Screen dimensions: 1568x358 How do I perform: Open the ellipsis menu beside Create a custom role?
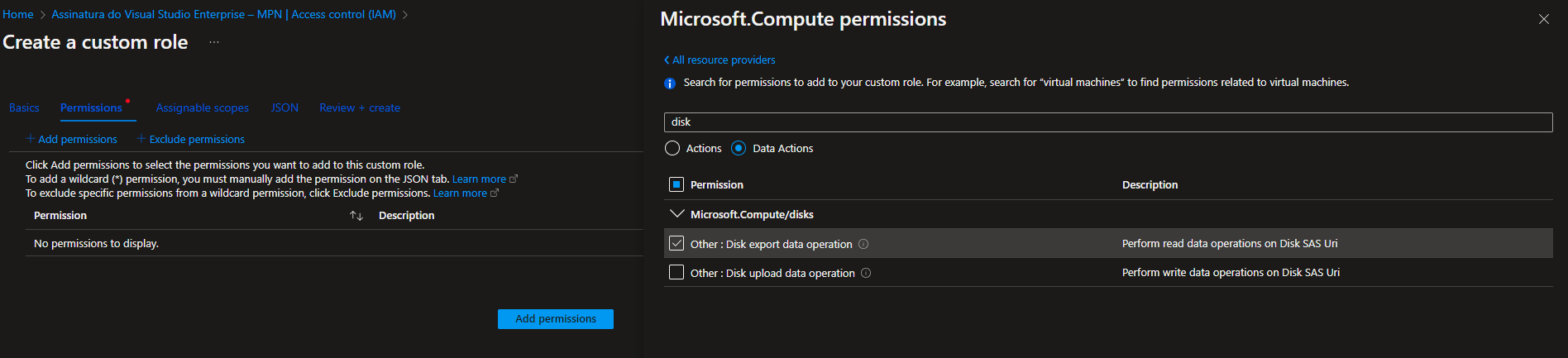tap(214, 42)
